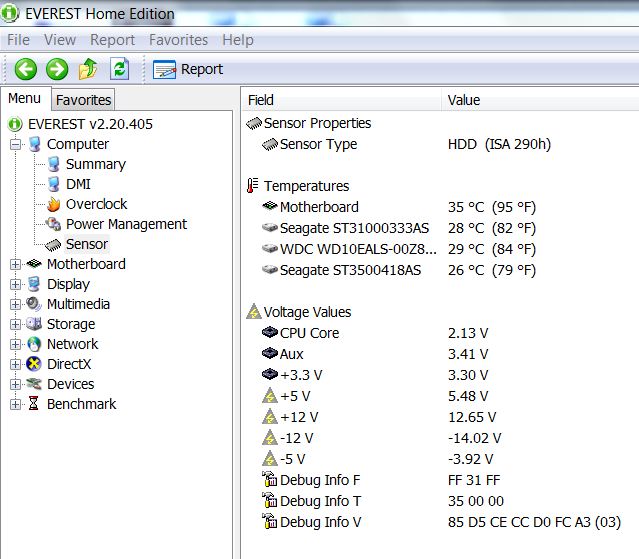
Task: Click the Summary page icon
Action: point(54,164)
